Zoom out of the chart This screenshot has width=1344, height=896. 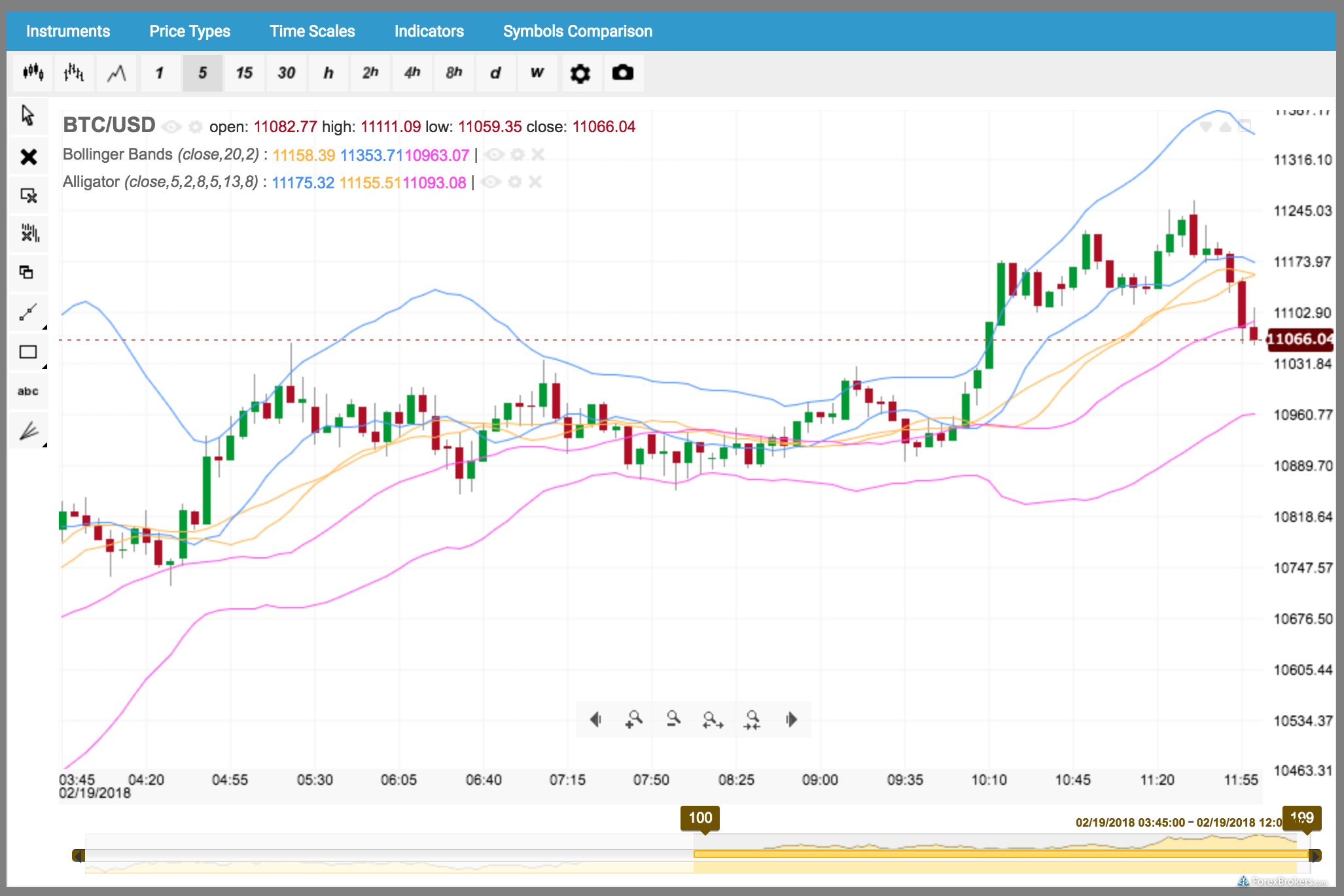673,719
